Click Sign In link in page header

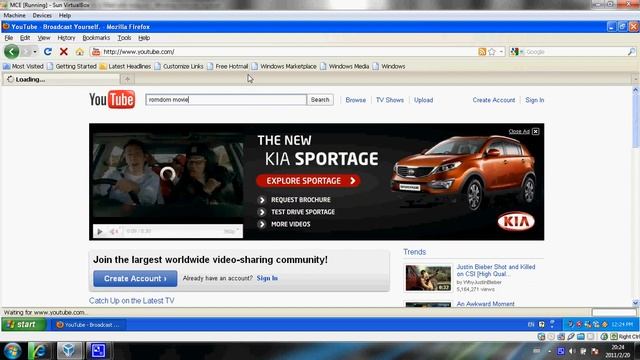pyautogui.click(x=535, y=100)
